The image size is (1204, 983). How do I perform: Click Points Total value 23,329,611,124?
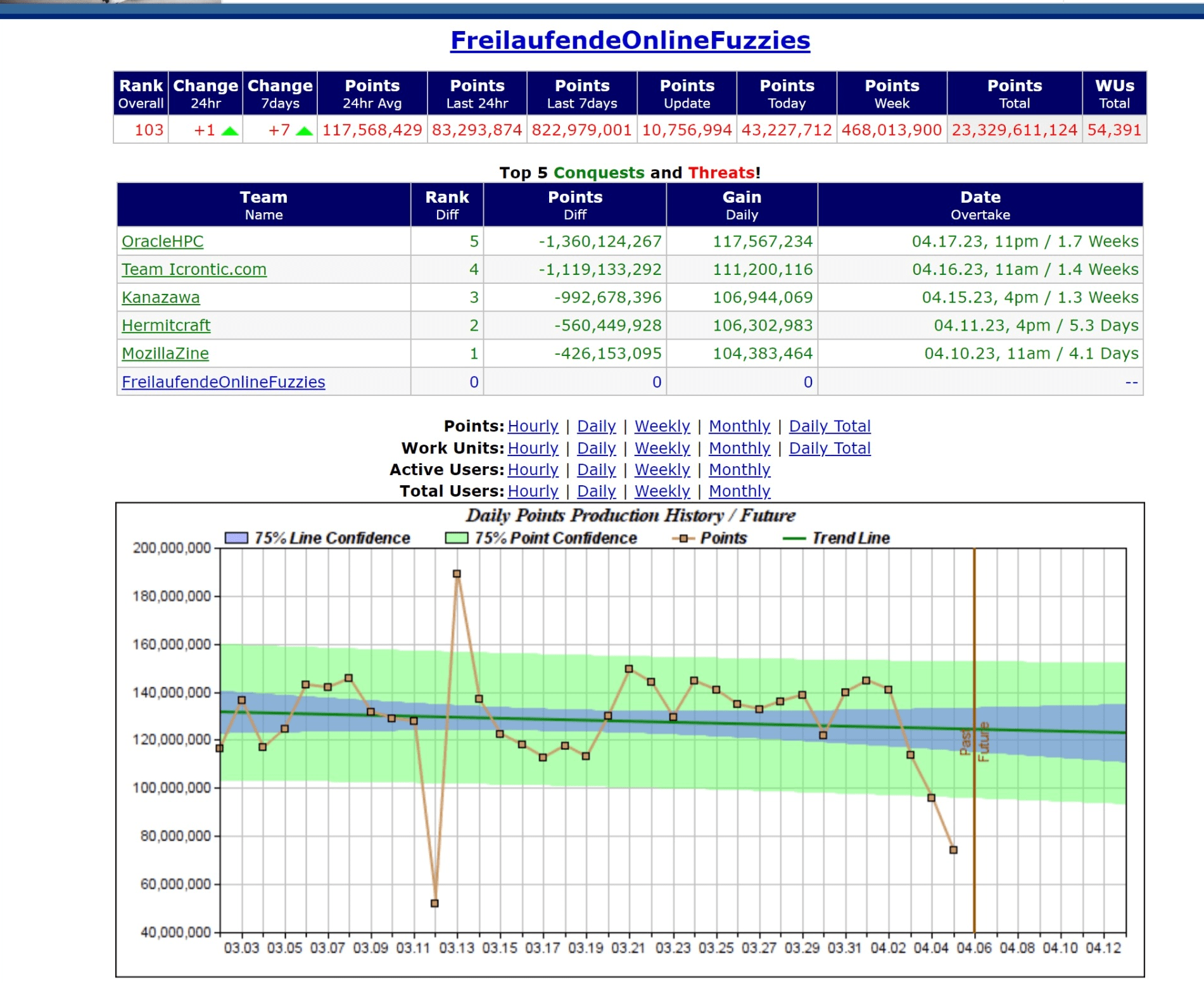point(1014,130)
